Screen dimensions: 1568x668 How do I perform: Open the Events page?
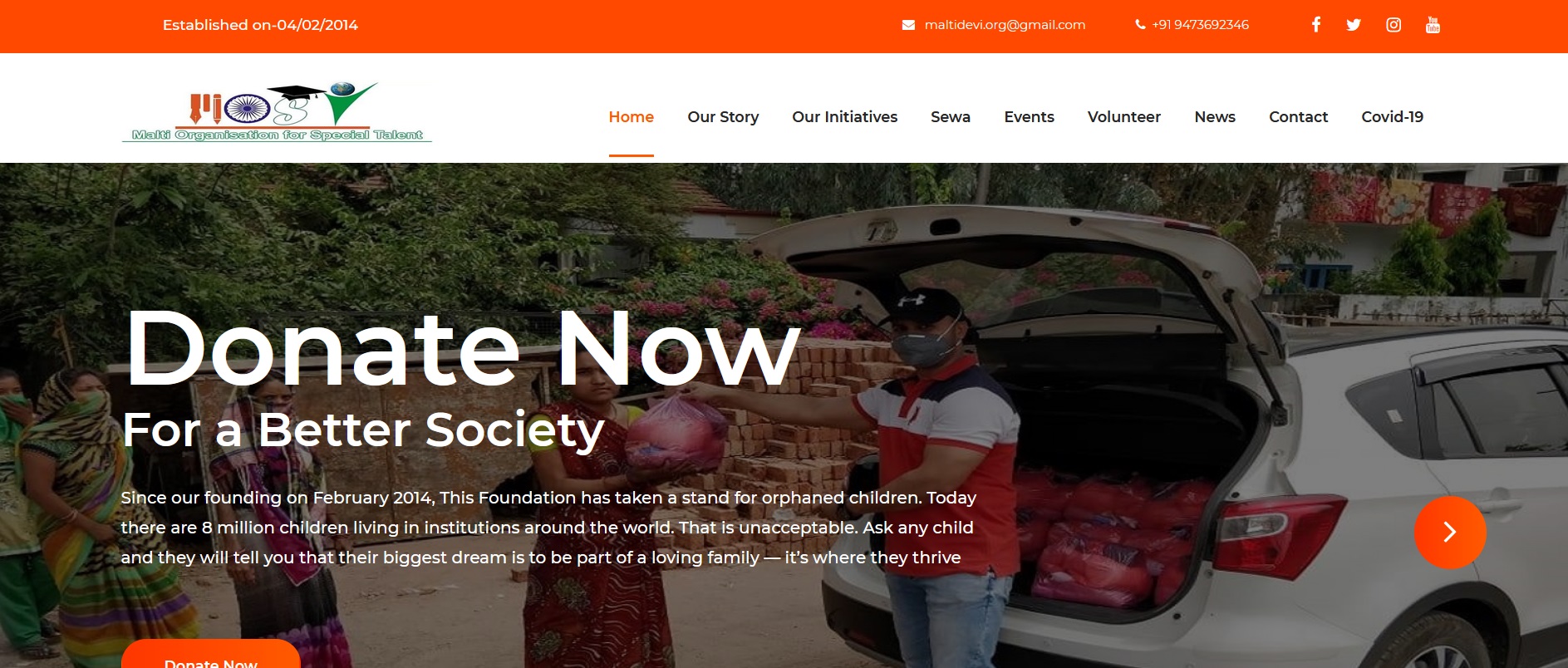[1029, 117]
